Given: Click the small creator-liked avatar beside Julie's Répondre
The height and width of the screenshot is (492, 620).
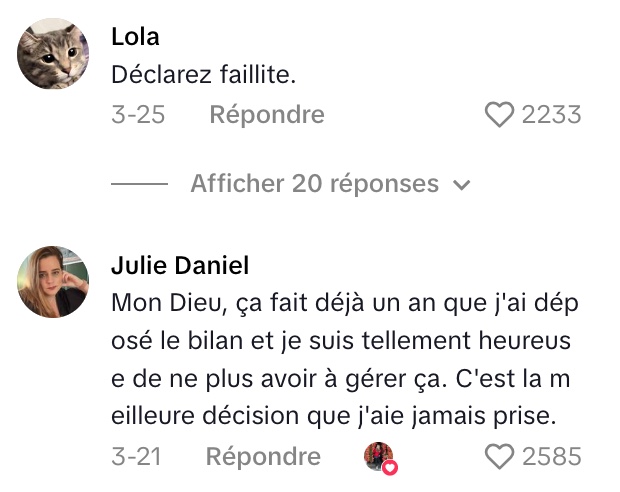Looking at the screenshot, I should tap(379, 457).
